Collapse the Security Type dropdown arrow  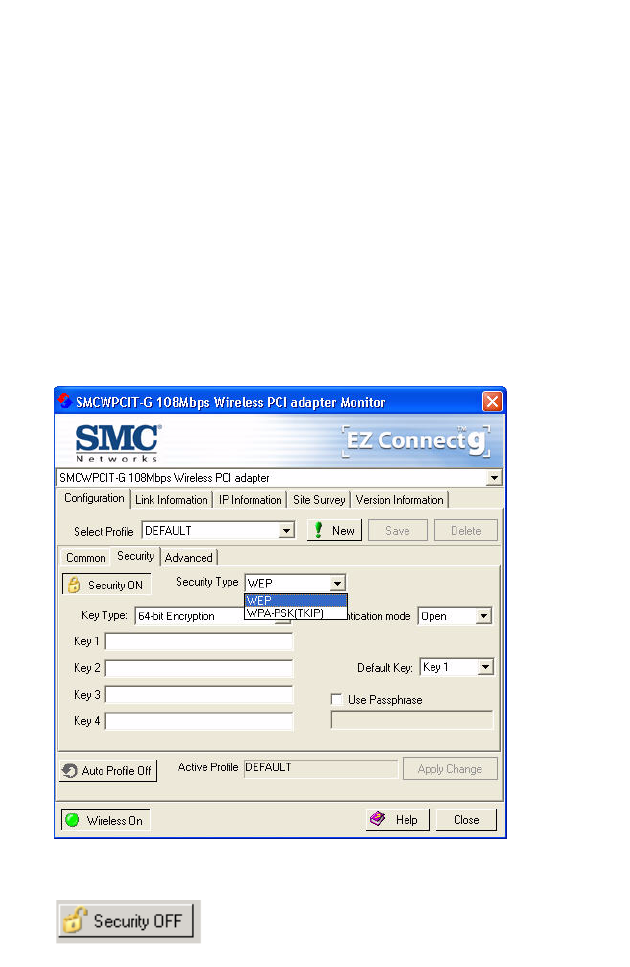click(x=337, y=583)
